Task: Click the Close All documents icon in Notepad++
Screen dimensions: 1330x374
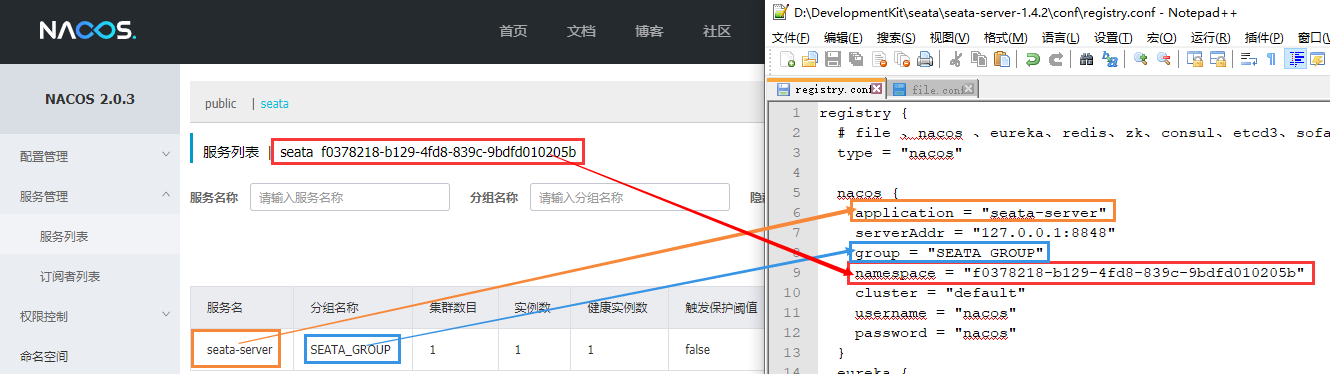Action: (902, 59)
